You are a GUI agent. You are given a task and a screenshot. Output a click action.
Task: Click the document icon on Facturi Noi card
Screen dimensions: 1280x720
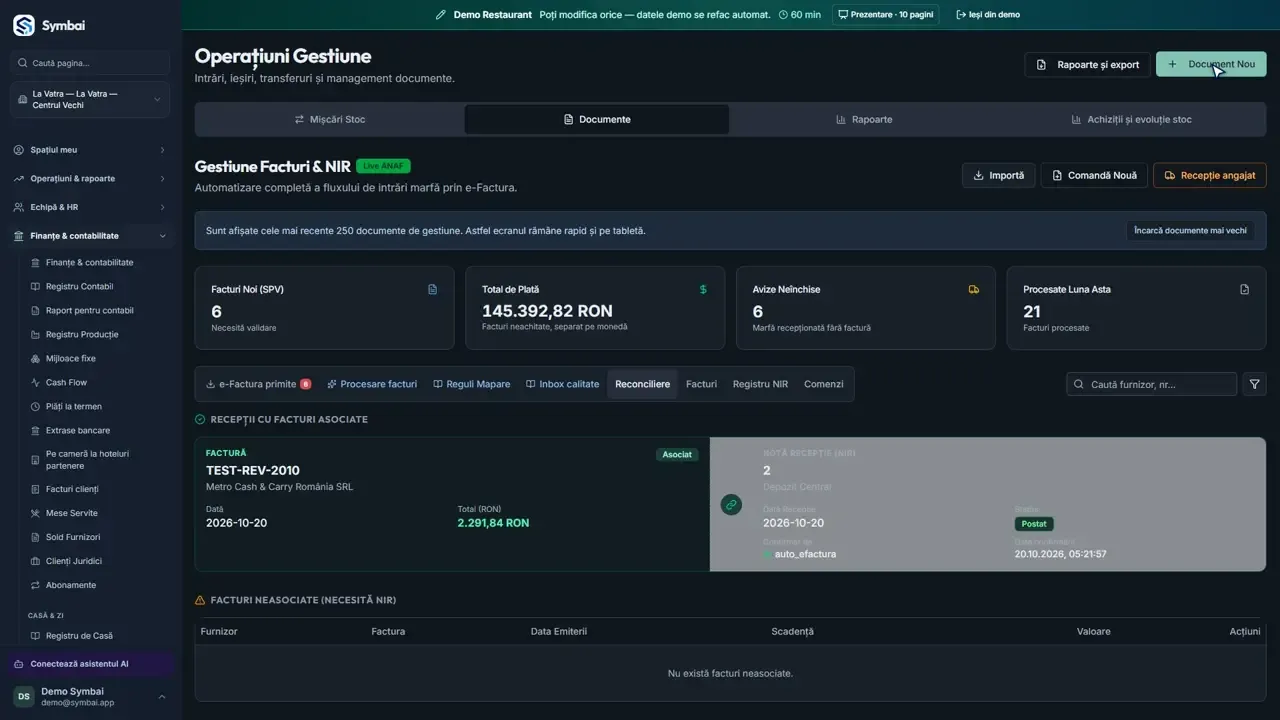[433, 289]
